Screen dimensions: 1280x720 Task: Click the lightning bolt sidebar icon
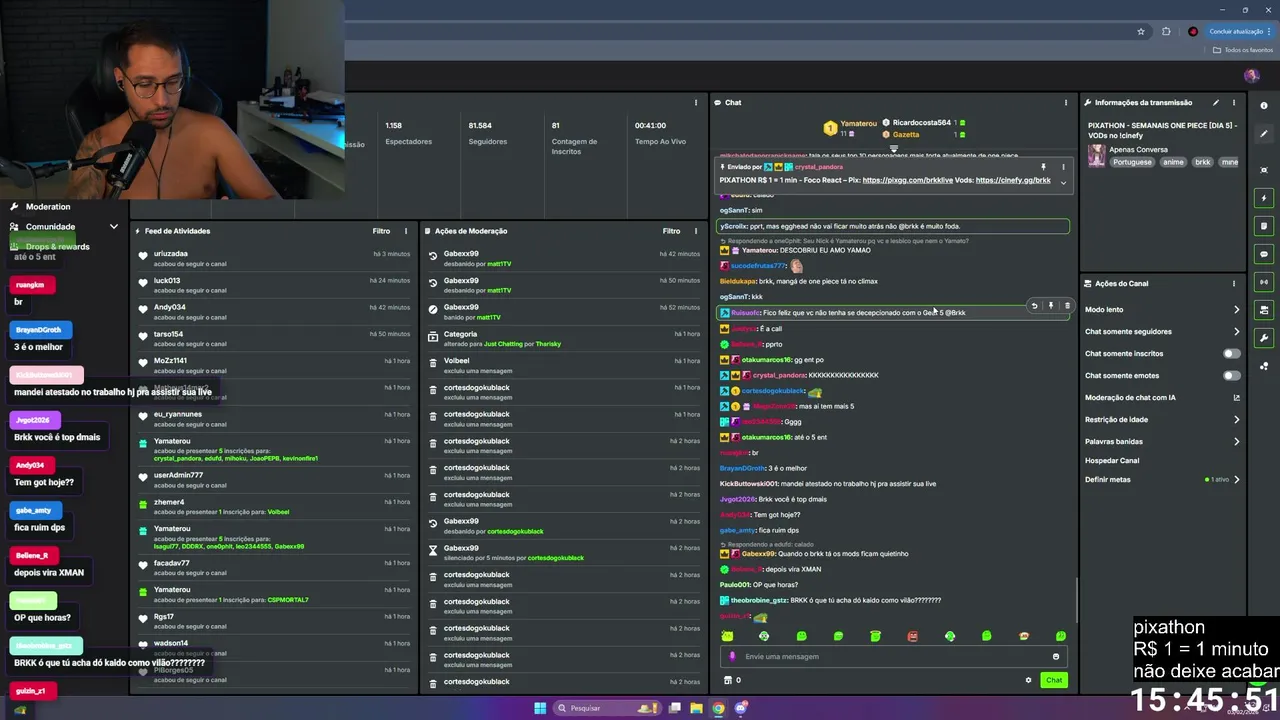tap(1265, 198)
